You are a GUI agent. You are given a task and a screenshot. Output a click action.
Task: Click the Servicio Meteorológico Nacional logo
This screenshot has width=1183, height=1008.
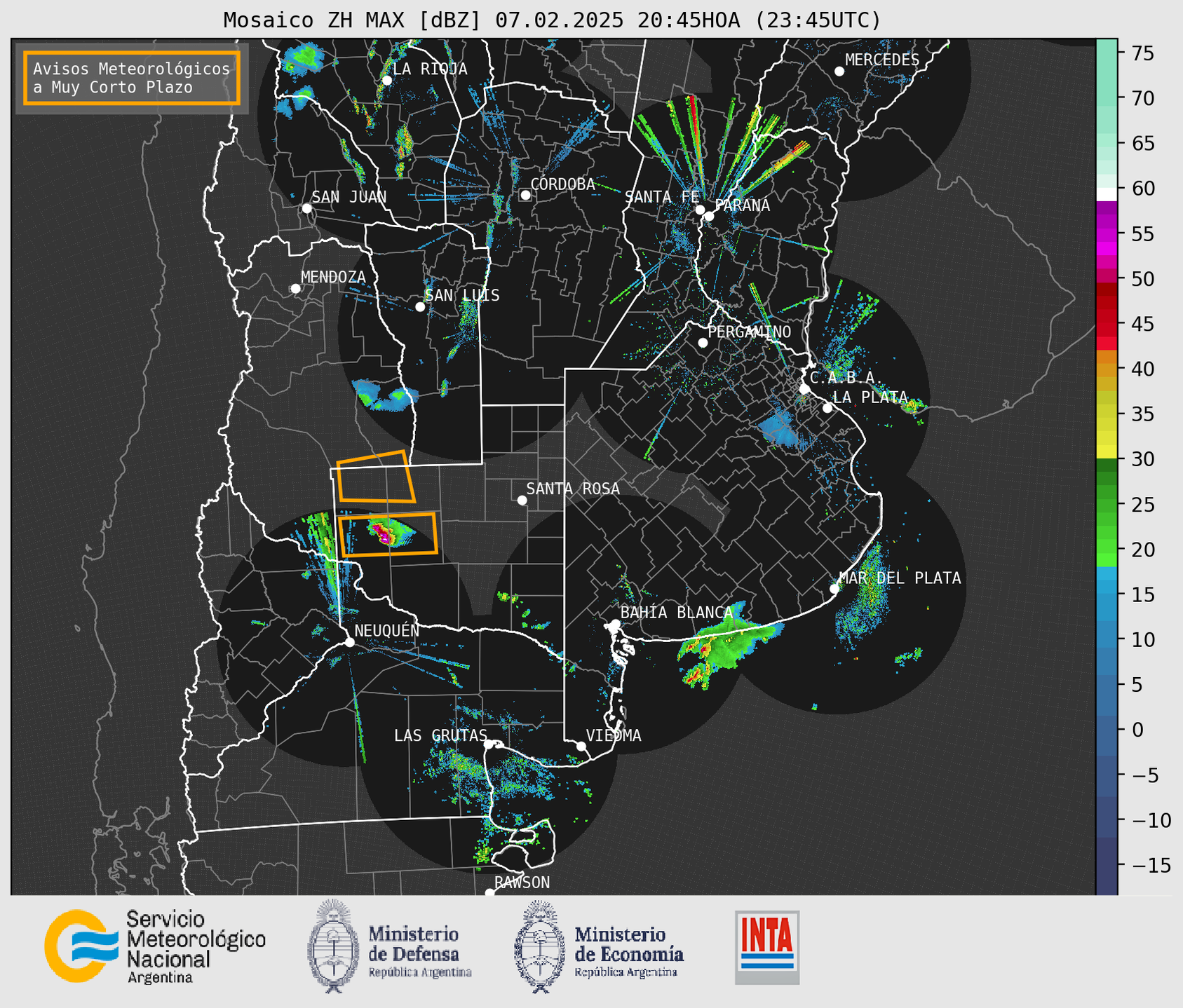[x=154, y=946]
